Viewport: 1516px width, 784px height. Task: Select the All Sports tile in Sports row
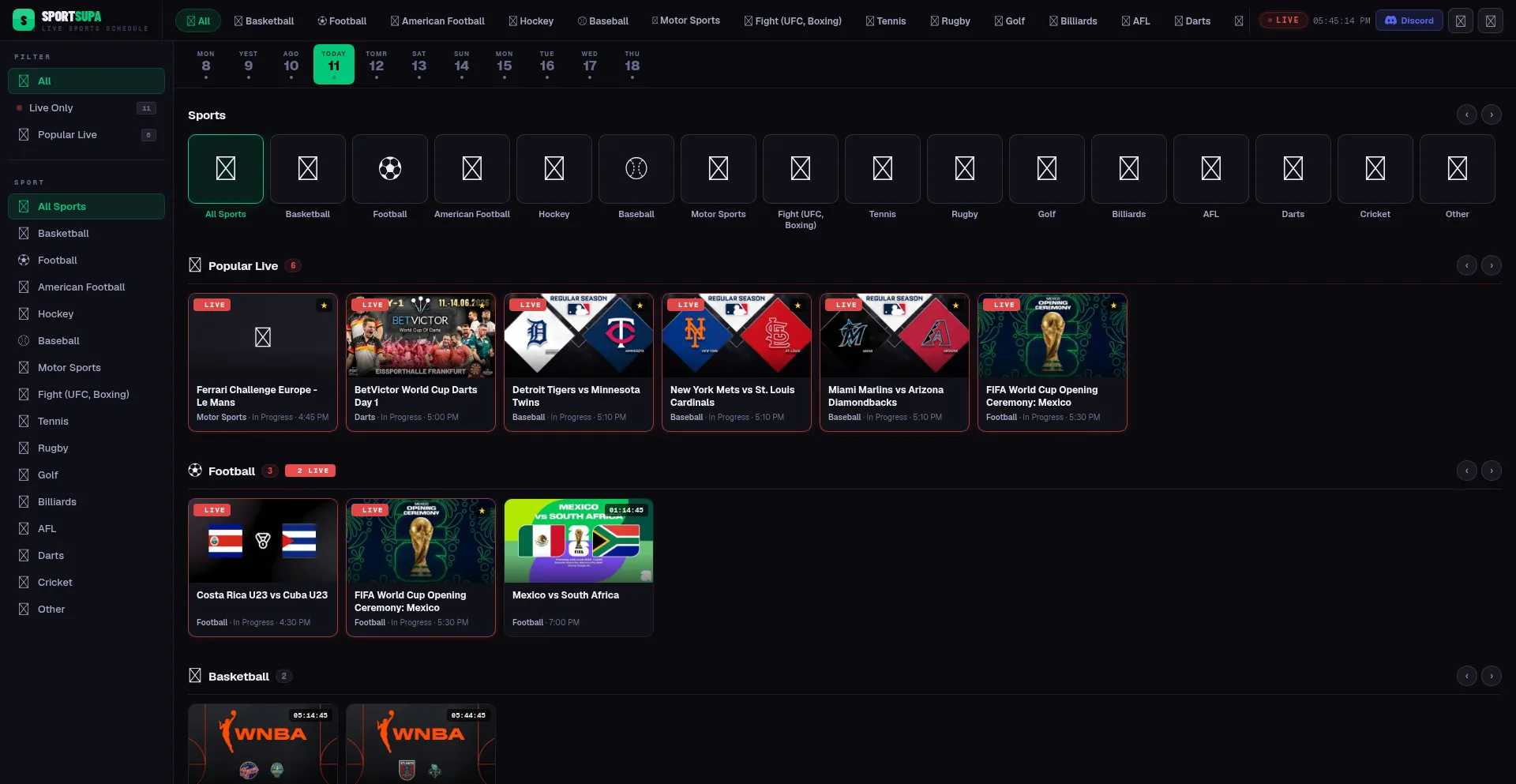point(226,169)
